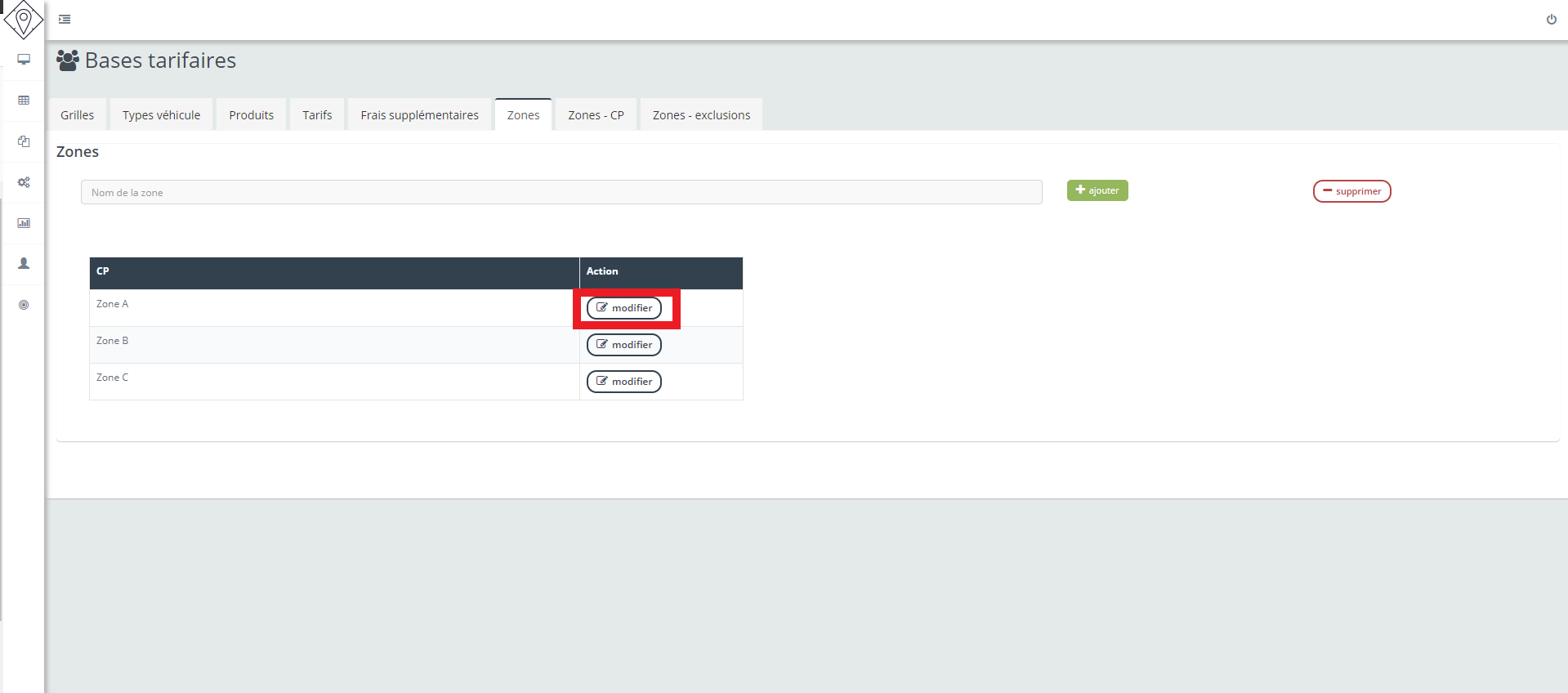
Task: Open the Tarifs tab
Action: [317, 114]
